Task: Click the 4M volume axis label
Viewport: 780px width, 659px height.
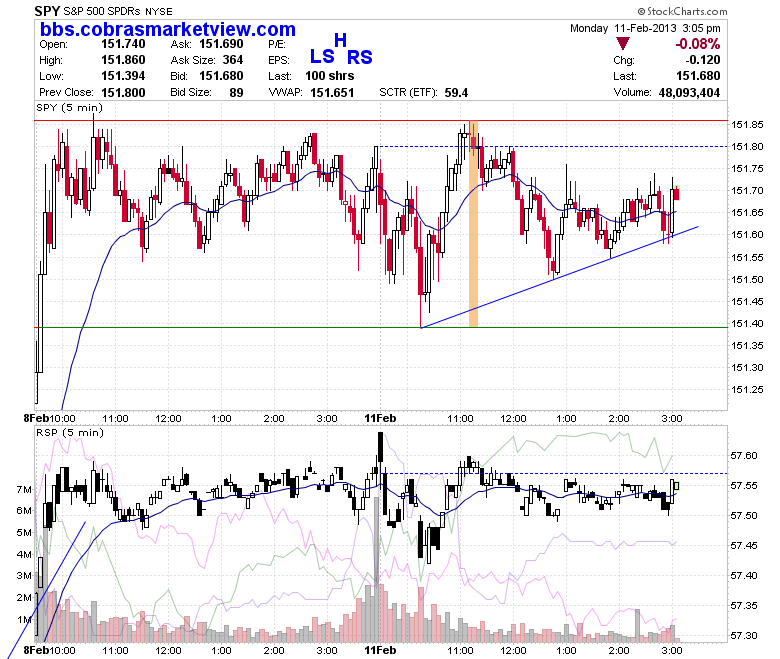Action: coord(24,554)
